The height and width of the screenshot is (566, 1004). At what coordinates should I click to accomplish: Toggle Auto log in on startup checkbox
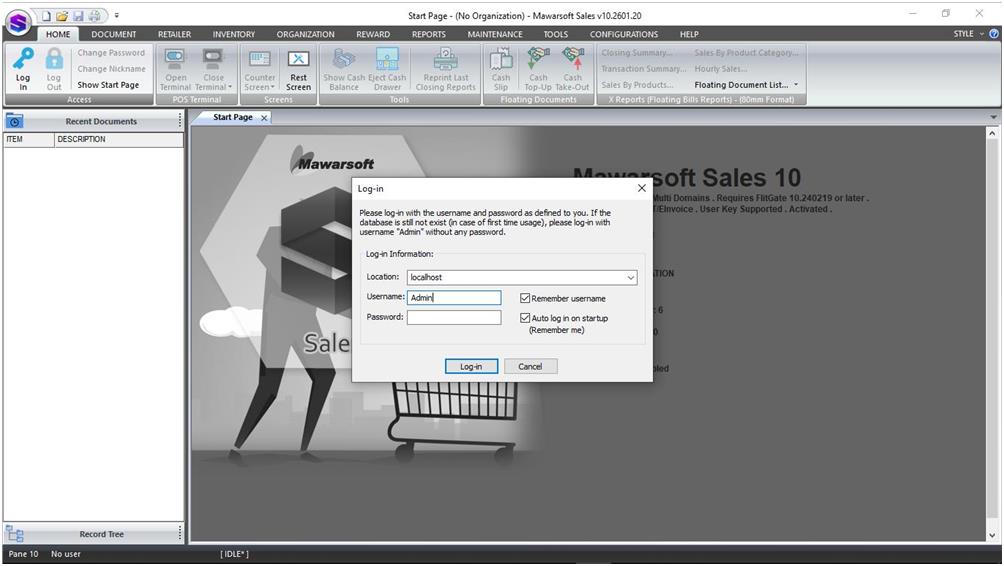pyautogui.click(x=525, y=318)
